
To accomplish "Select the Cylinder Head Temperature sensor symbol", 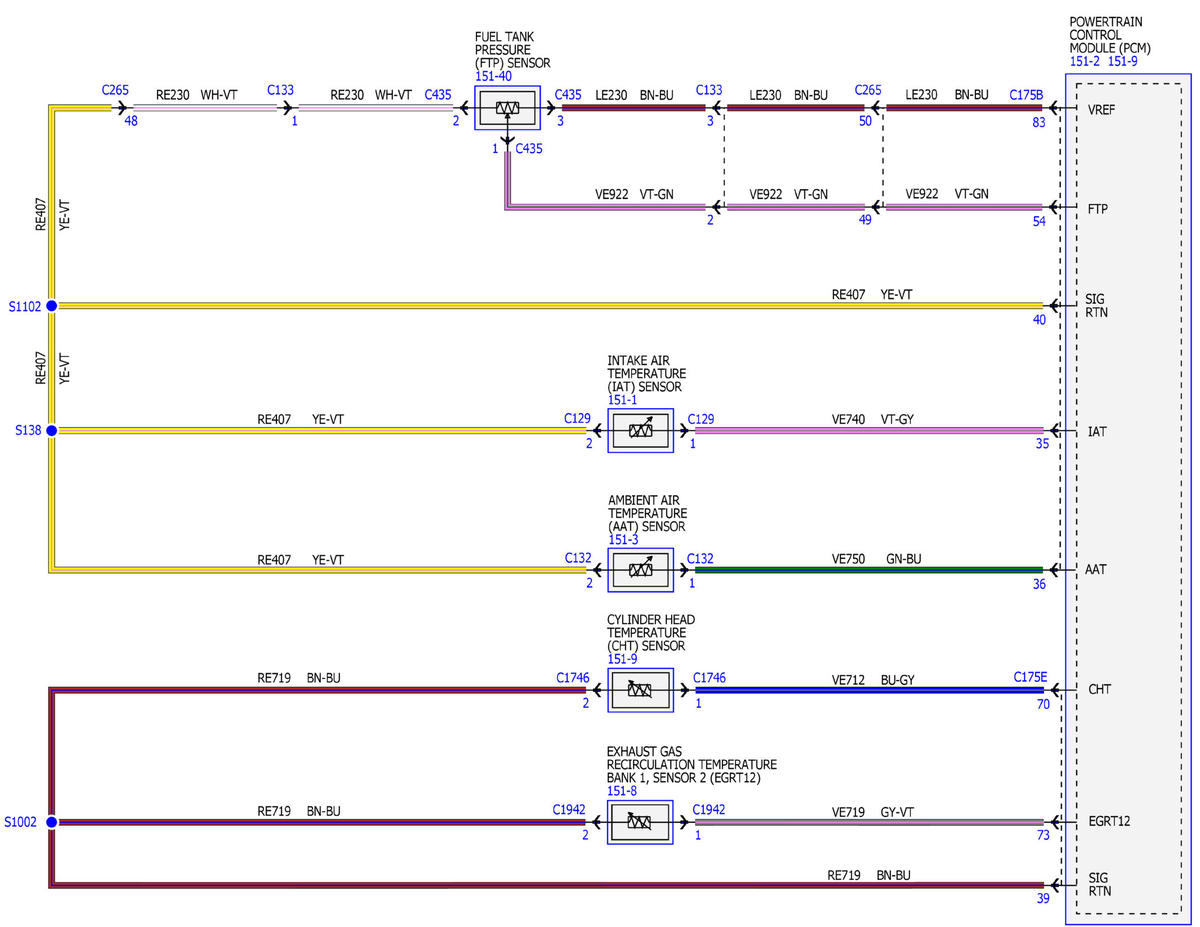I will point(640,689).
